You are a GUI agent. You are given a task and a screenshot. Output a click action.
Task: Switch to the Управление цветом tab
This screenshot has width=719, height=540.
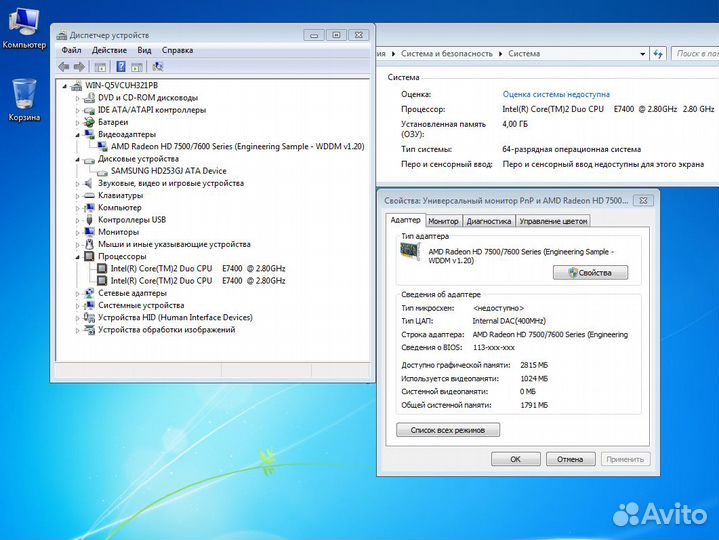click(553, 221)
